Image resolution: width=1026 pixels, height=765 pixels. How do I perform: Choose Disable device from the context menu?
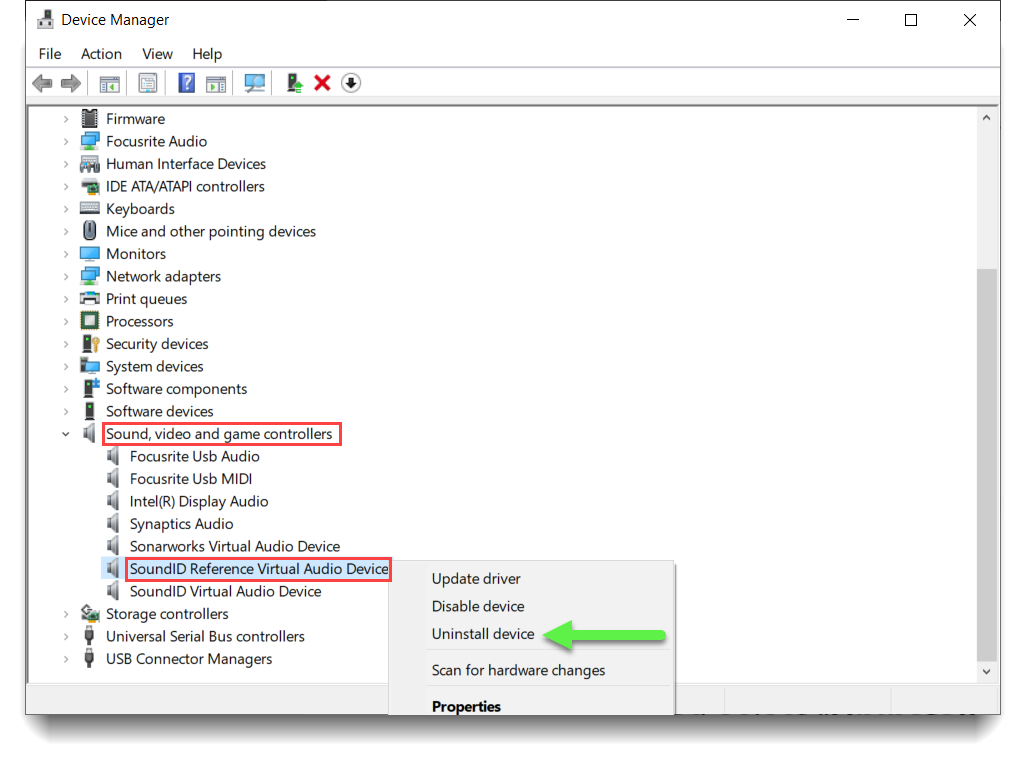pos(478,606)
